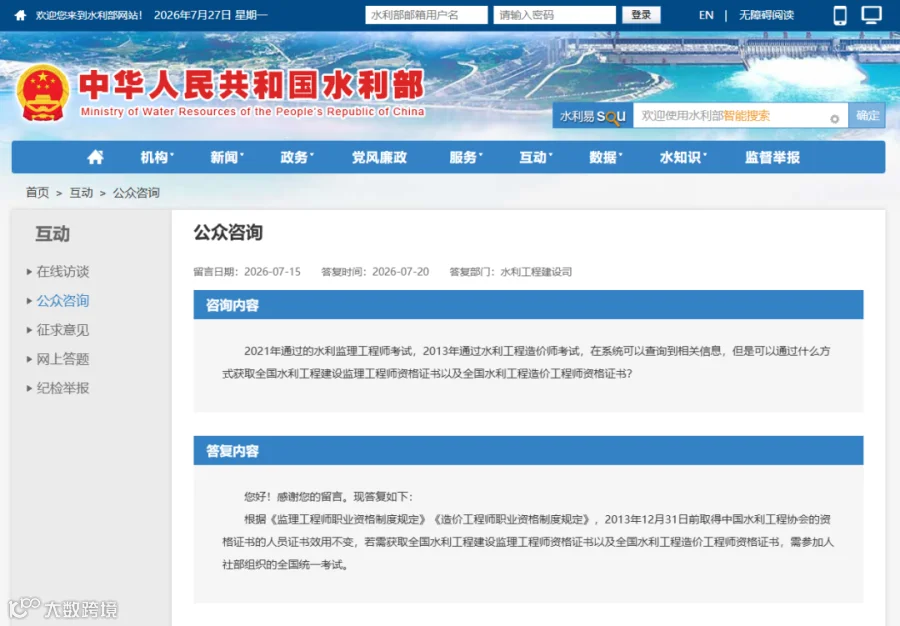
Task: Open the 党风廉政 menu item
Action: (x=379, y=157)
